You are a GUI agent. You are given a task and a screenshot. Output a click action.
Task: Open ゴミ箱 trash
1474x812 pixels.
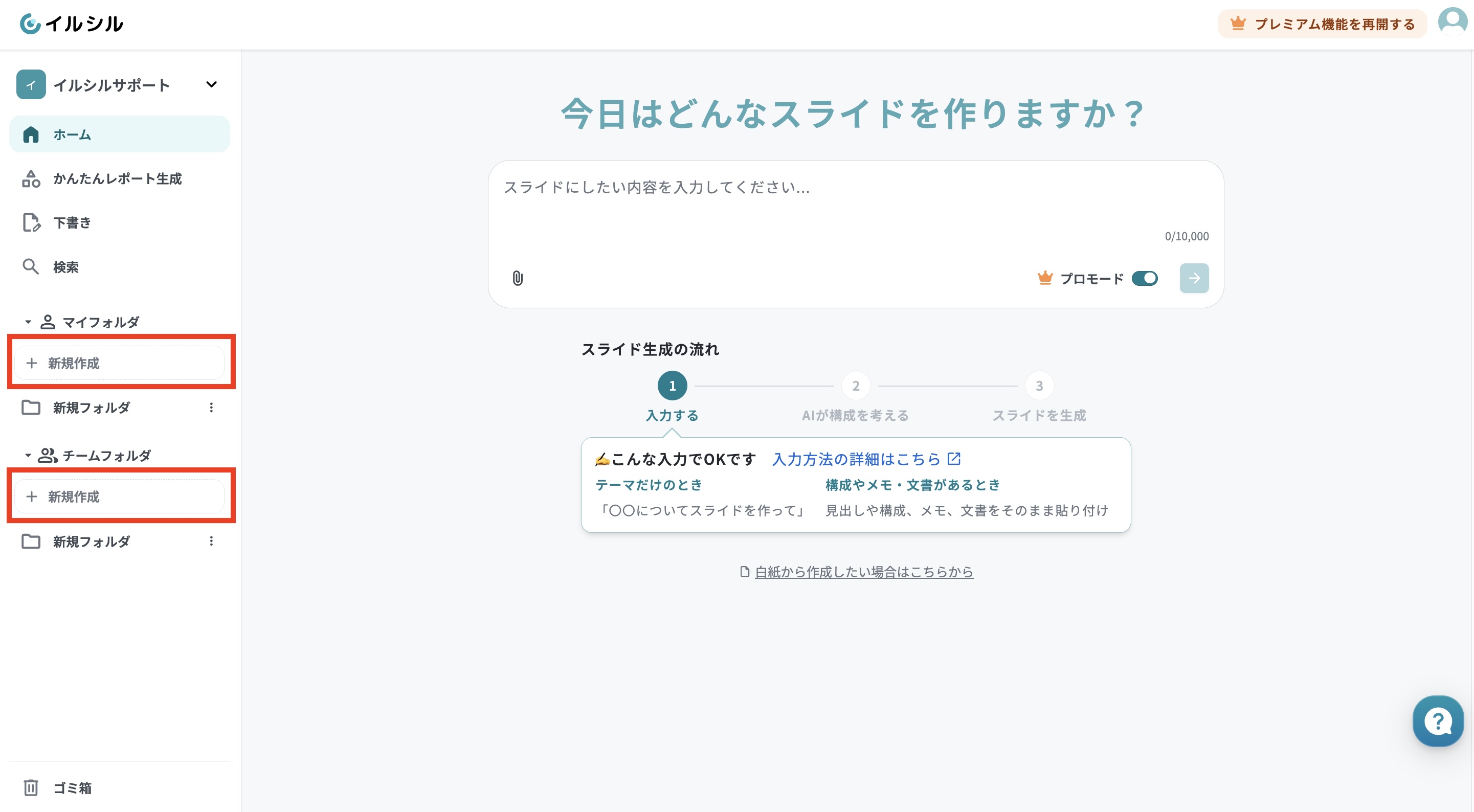[x=119, y=788]
